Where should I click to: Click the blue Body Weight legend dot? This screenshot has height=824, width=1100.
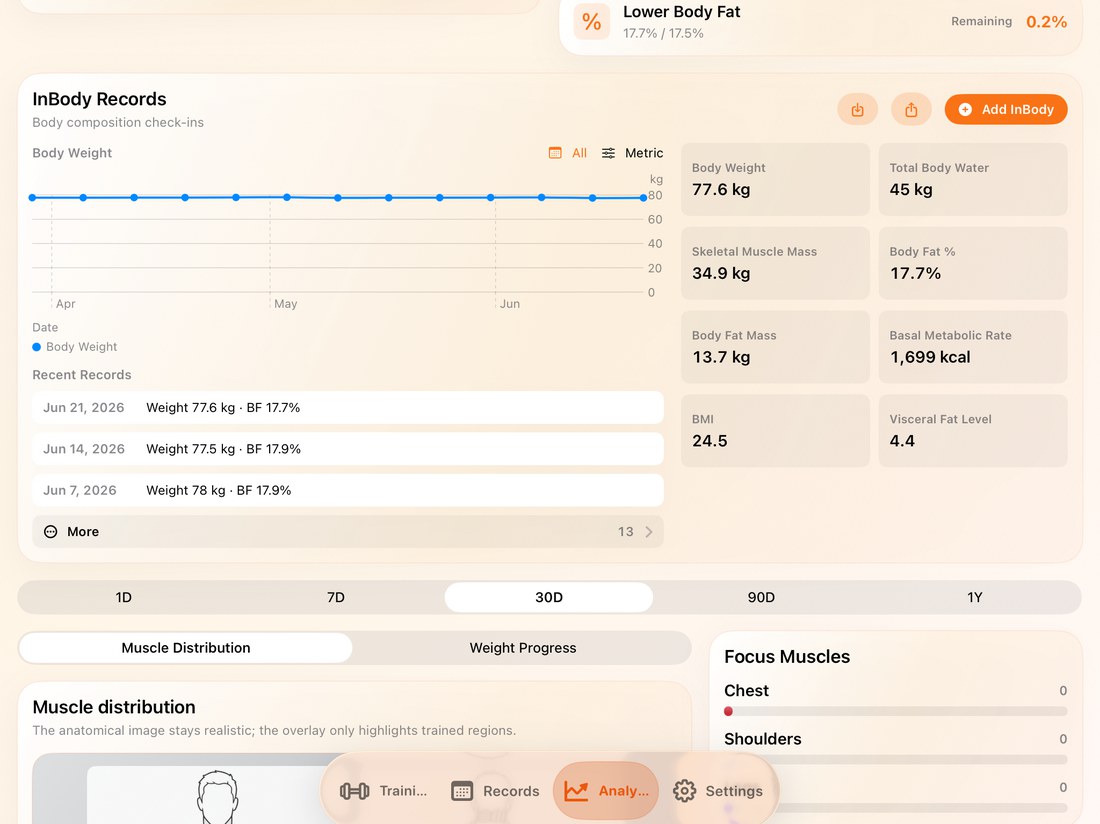36,346
